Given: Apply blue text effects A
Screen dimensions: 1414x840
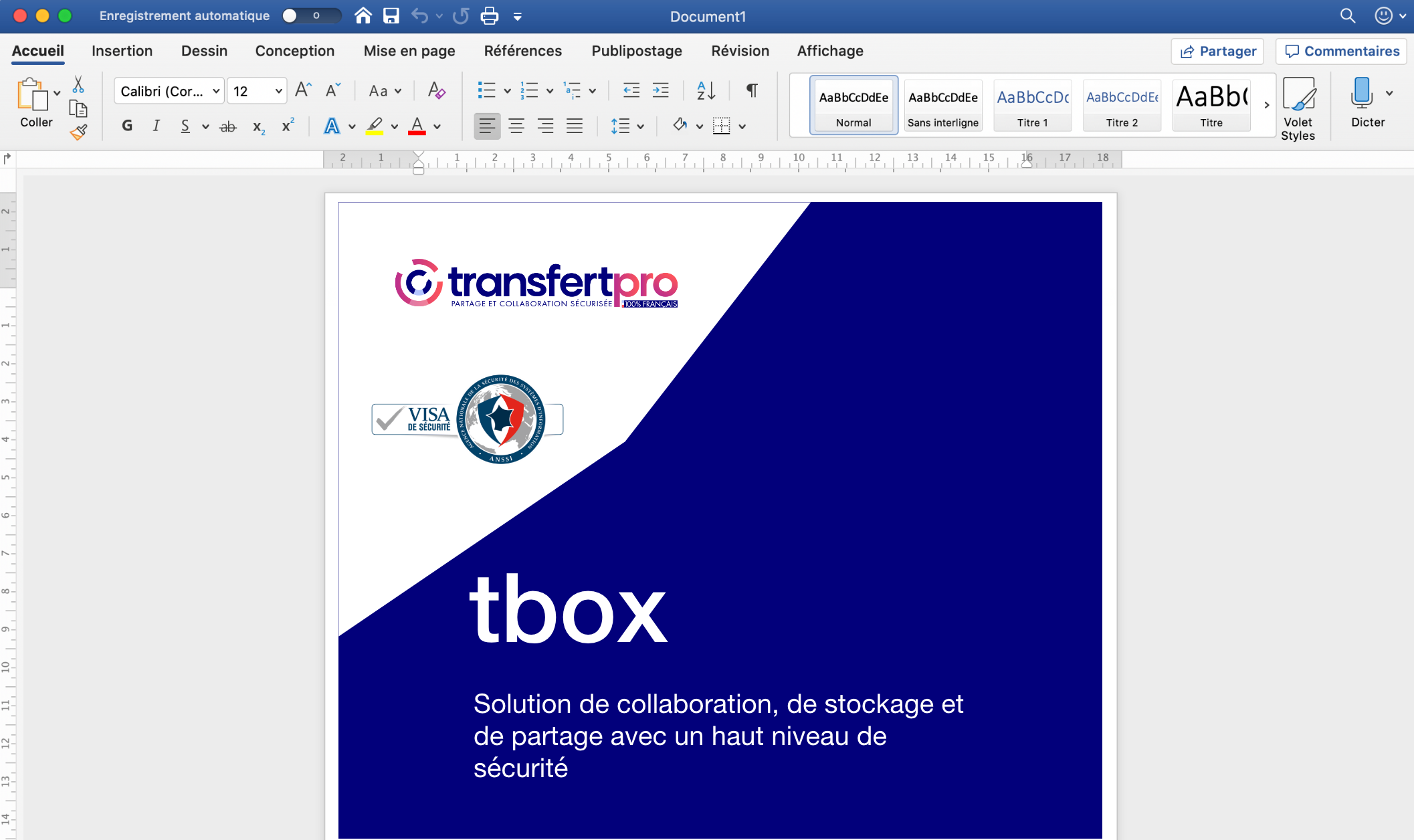Looking at the screenshot, I should click(332, 126).
